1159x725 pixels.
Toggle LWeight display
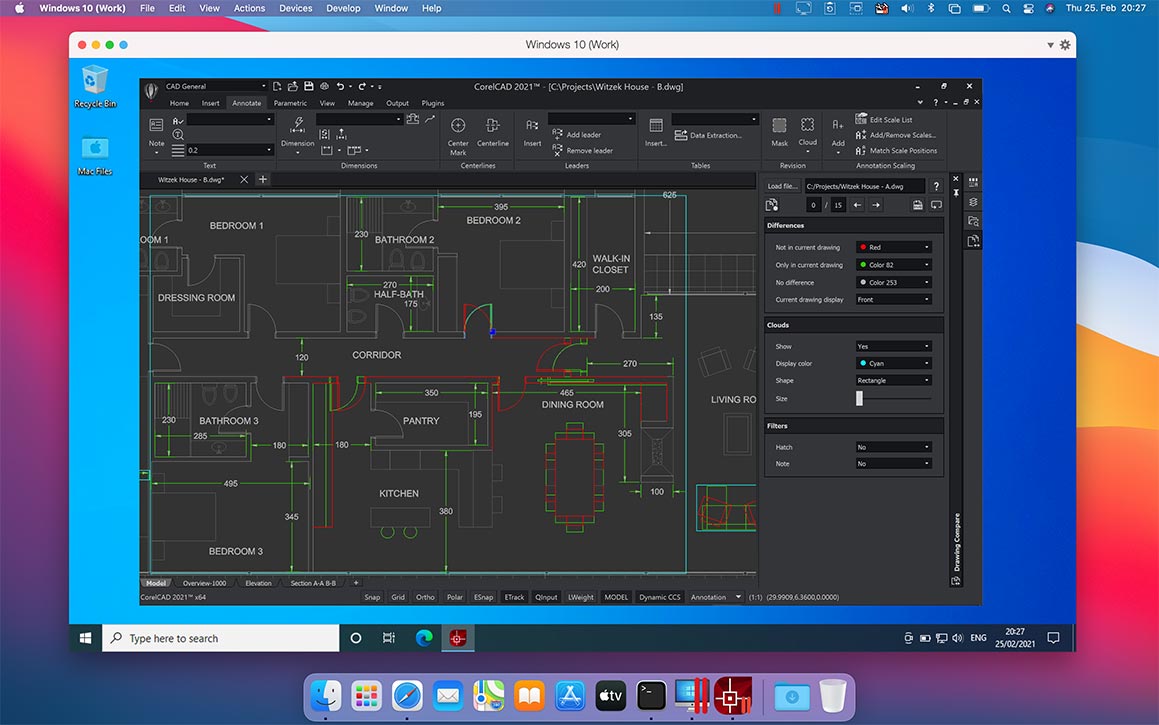580,597
